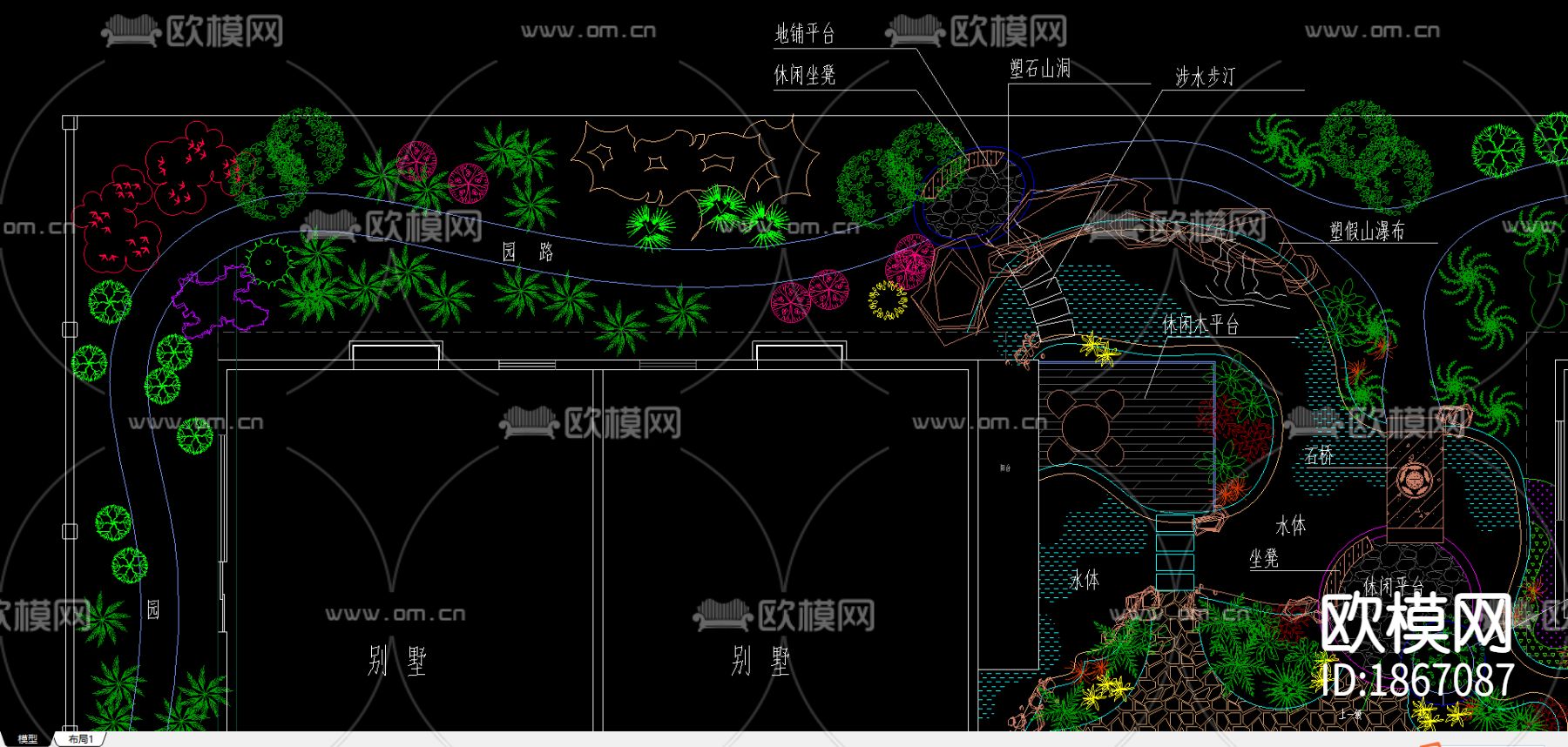Click the 塑假山瀑布 label text
1568x747 pixels.
tap(1367, 231)
